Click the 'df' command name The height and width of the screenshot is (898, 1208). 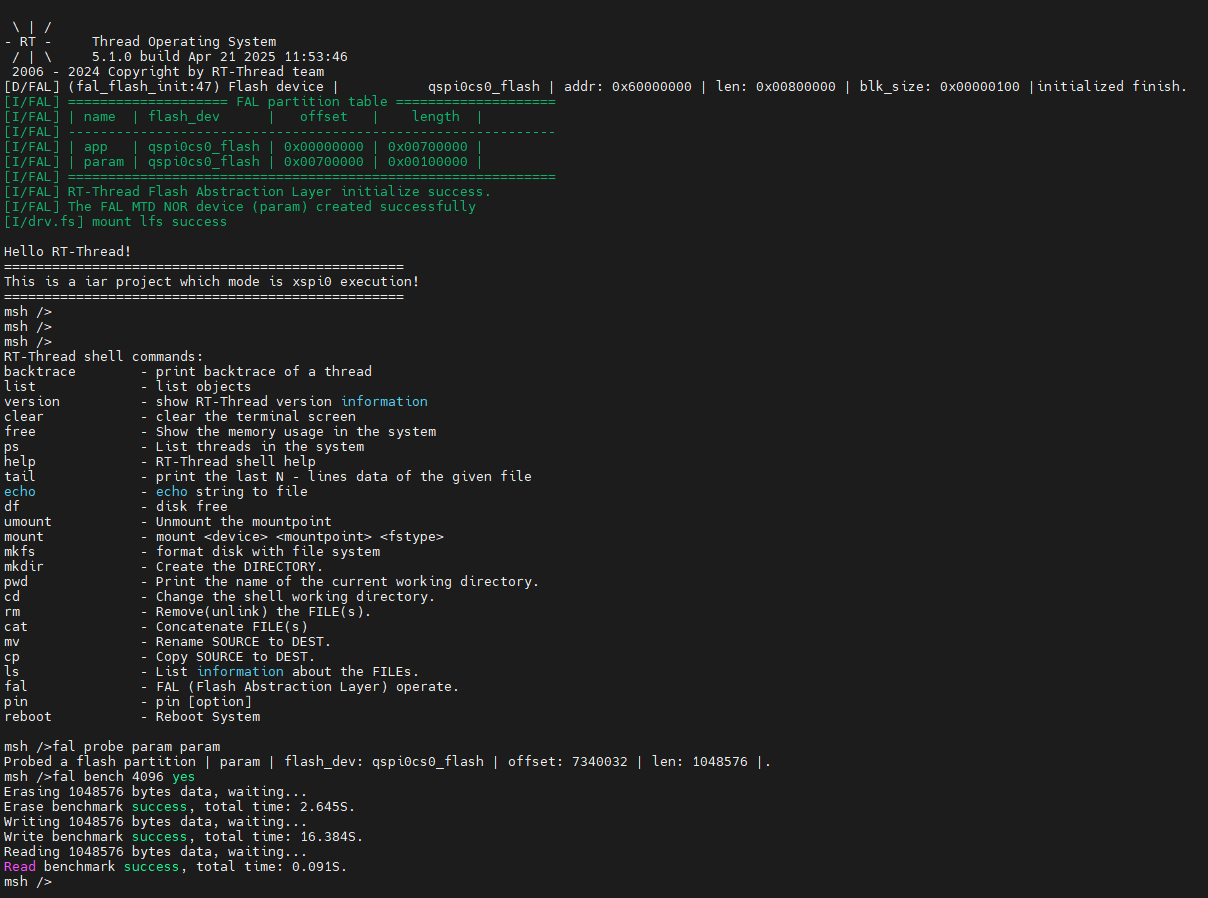pyautogui.click(x=12, y=507)
